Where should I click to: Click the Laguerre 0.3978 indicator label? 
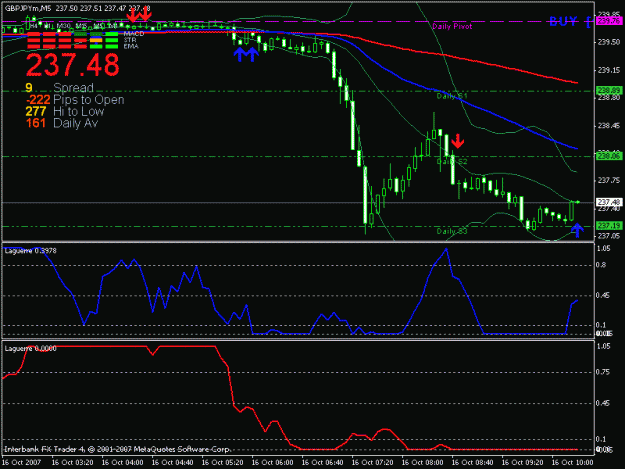(30, 251)
